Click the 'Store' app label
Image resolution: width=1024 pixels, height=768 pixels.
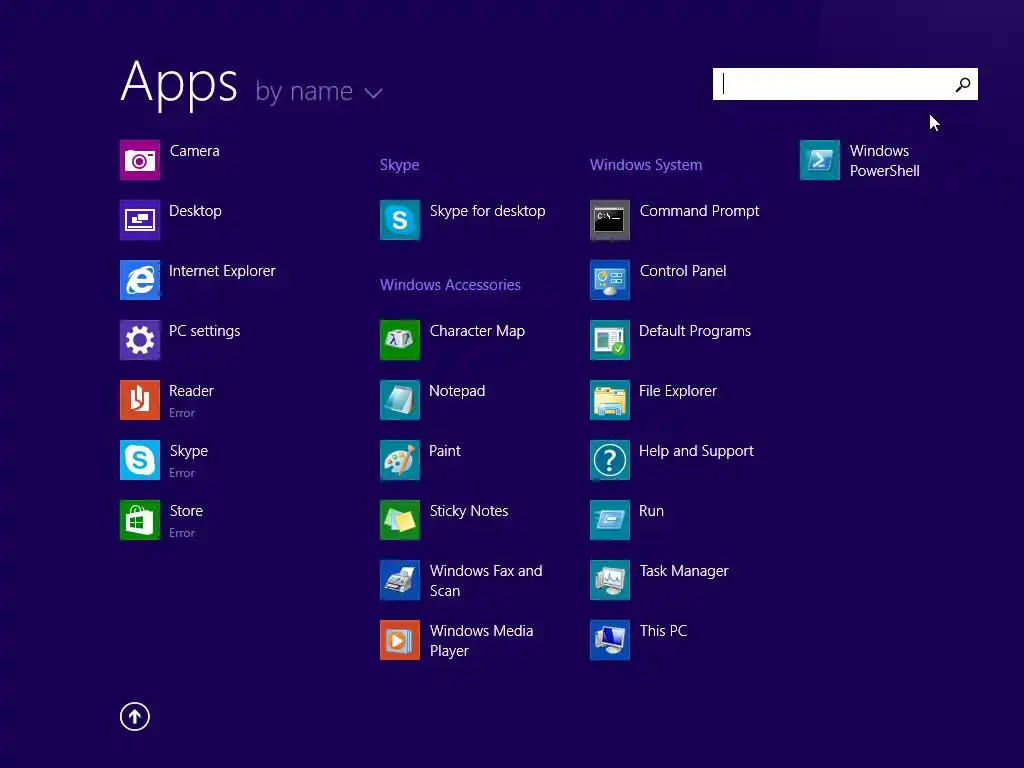[x=186, y=511]
